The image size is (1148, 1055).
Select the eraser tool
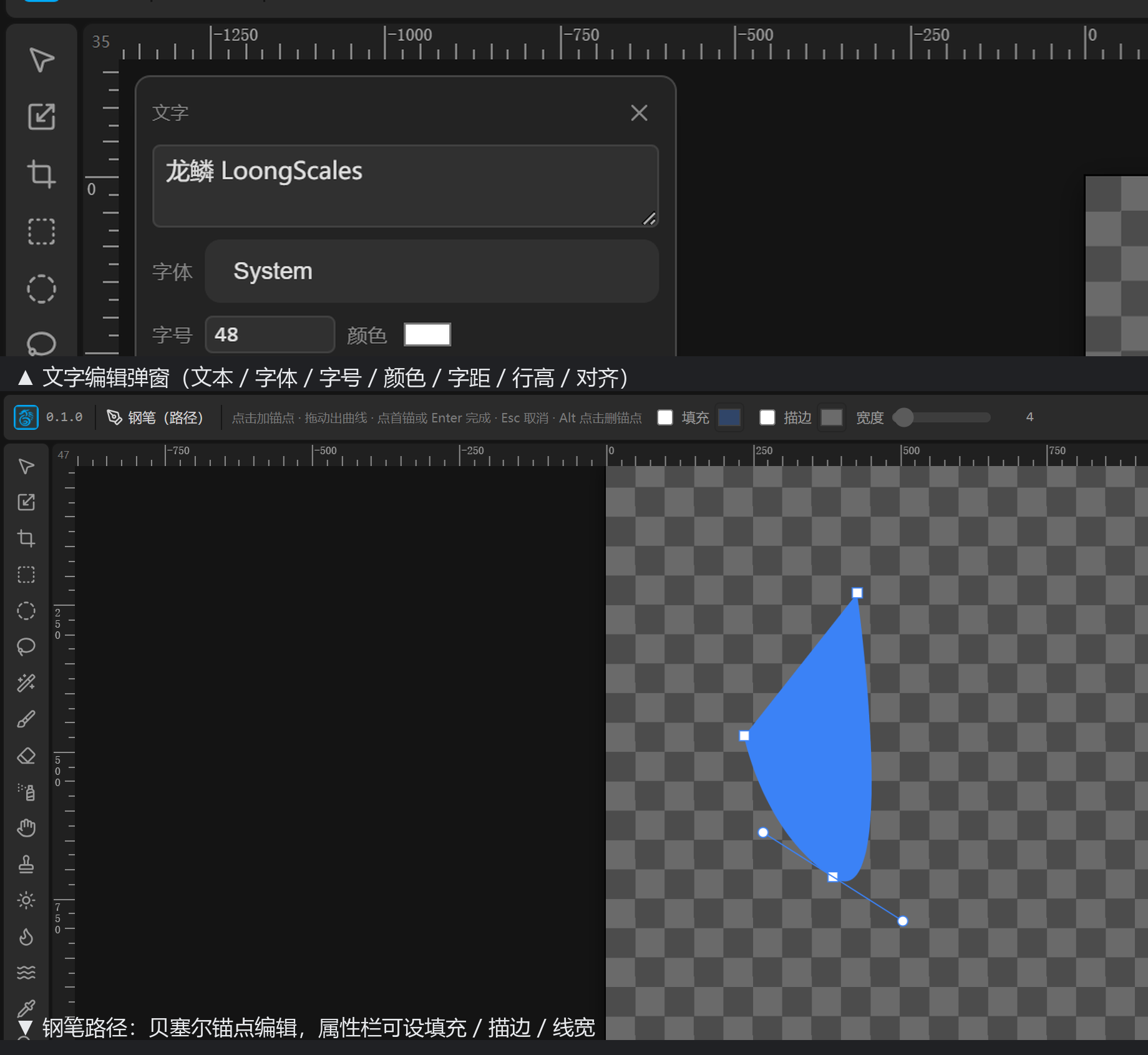[x=26, y=756]
